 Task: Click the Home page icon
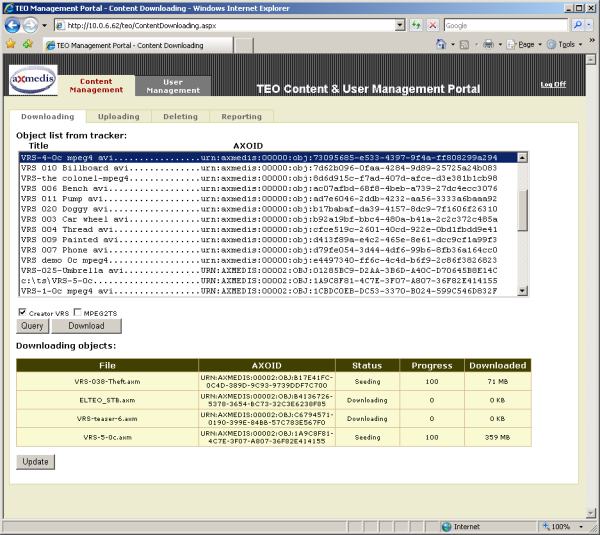coord(441,44)
